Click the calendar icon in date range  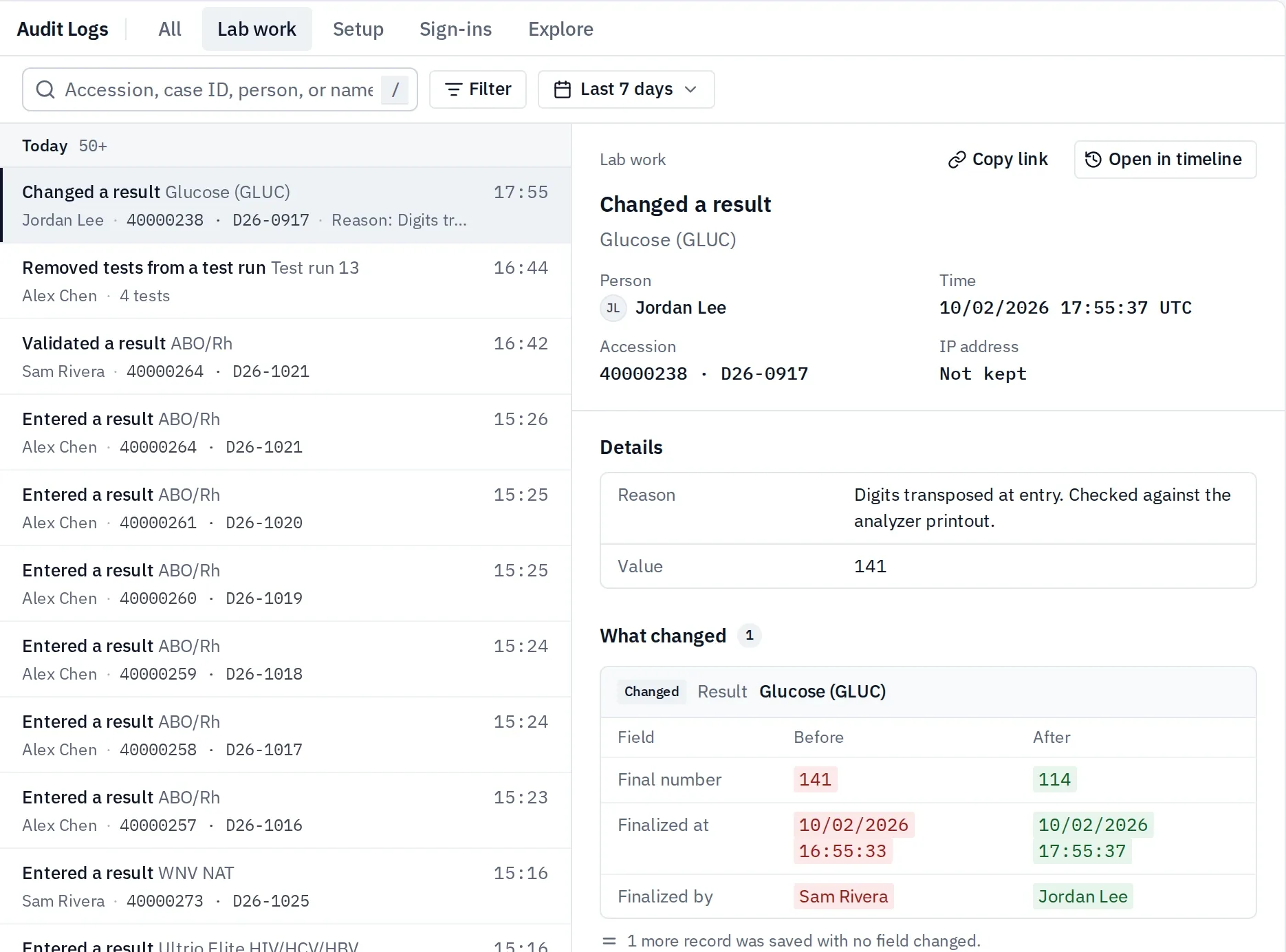click(563, 89)
